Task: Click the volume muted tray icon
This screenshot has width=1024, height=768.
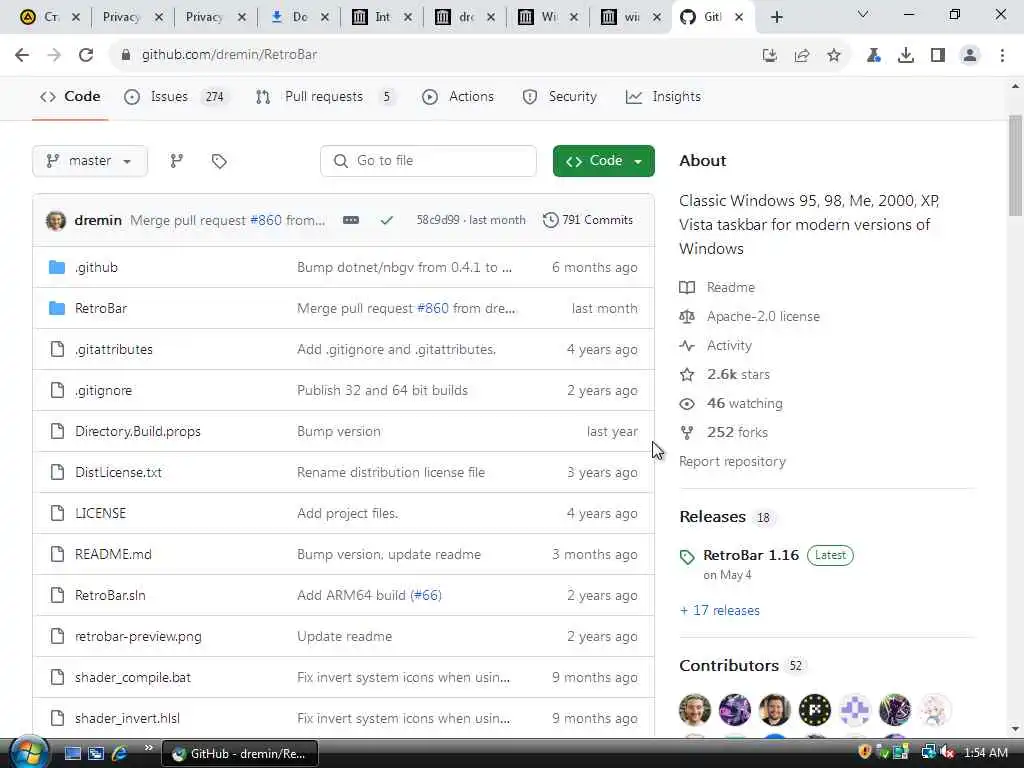Action: point(948,753)
